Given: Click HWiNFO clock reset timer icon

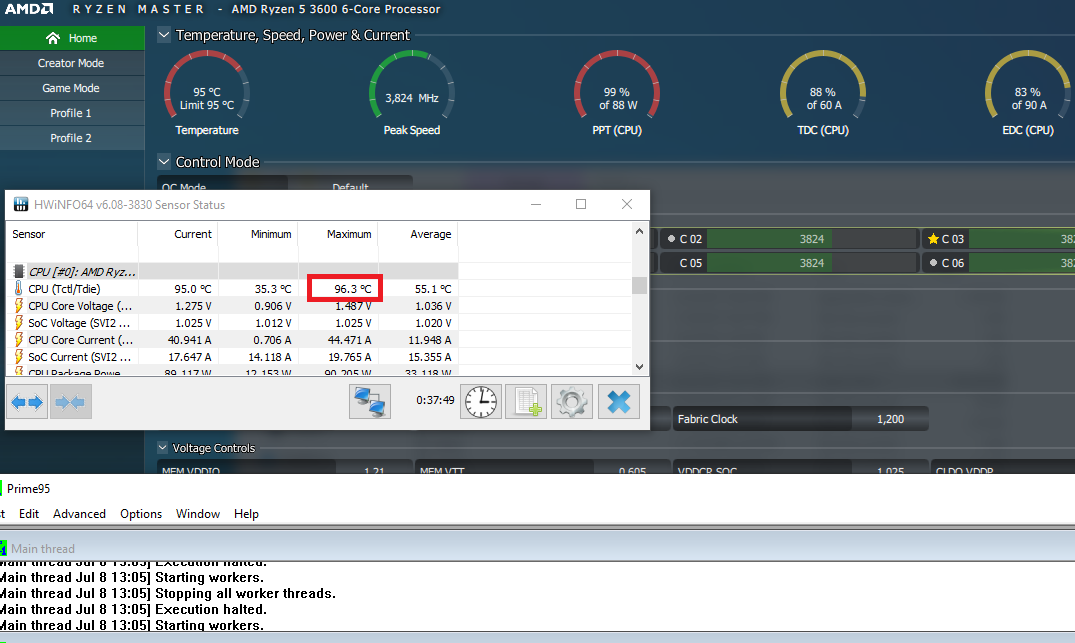Looking at the screenshot, I should (481, 402).
